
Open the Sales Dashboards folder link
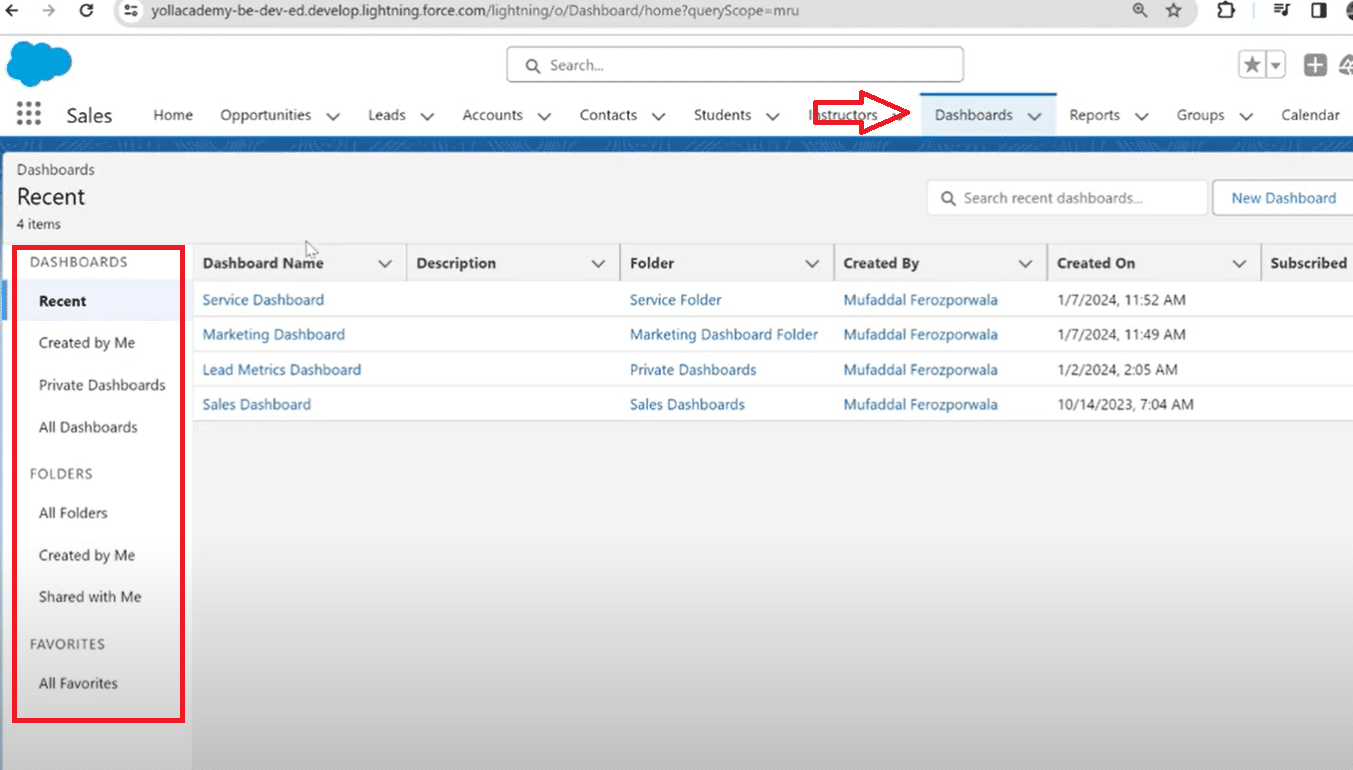pyautogui.click(x=687, y=404)
